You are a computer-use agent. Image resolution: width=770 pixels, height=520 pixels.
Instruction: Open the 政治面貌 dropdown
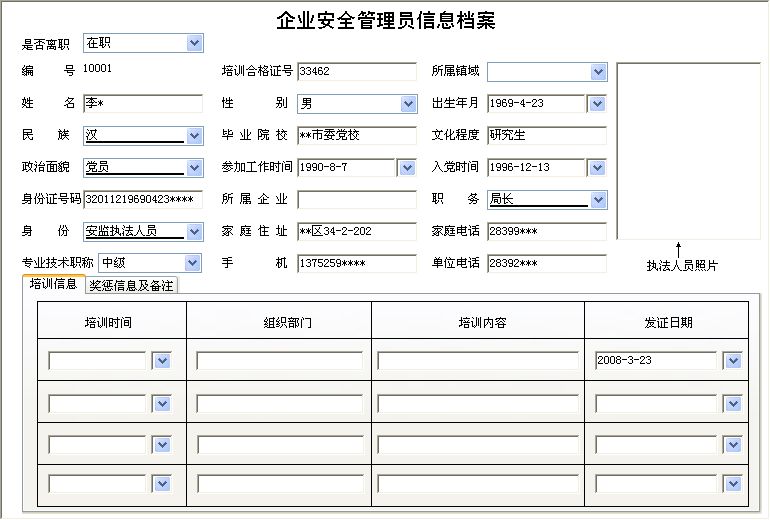(x=194, y=168)
